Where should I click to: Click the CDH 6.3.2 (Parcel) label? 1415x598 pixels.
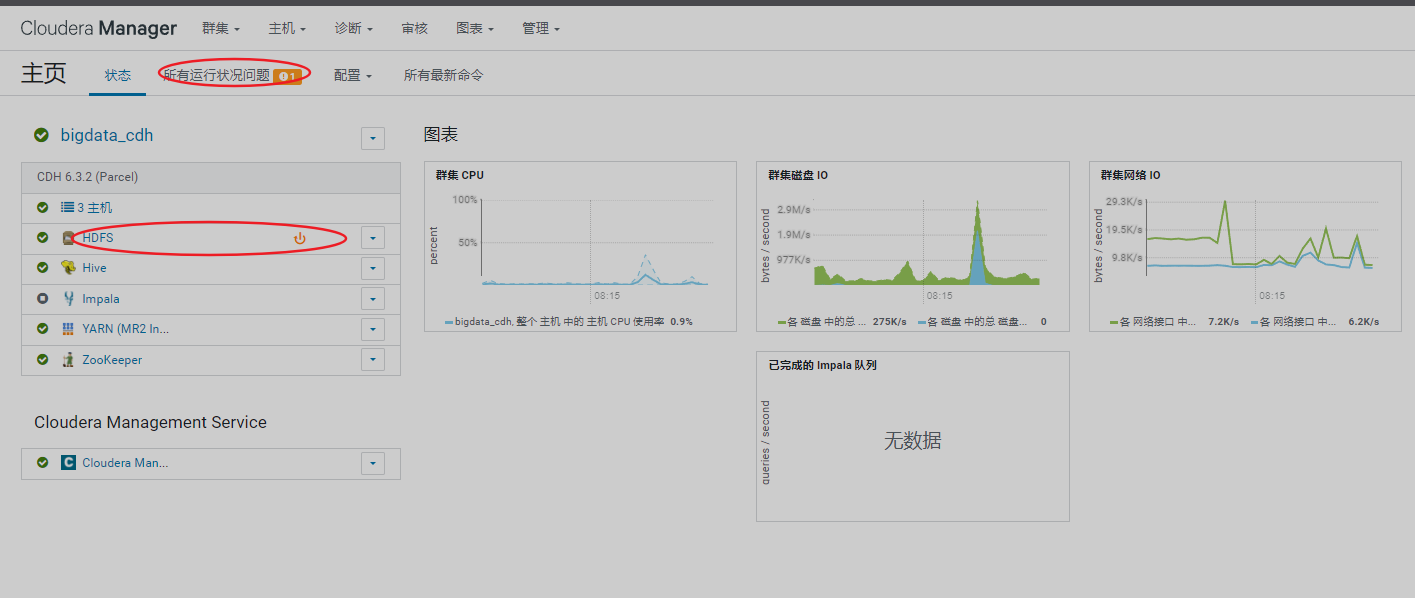(x=87, y=177)
